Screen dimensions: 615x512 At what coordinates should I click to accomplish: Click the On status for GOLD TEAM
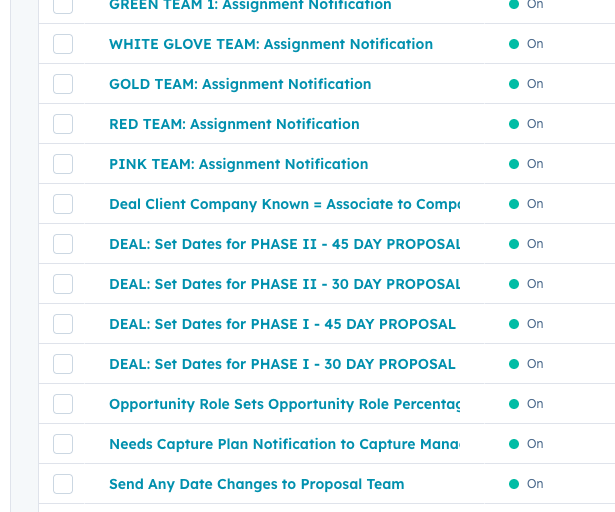coord(534,84)
